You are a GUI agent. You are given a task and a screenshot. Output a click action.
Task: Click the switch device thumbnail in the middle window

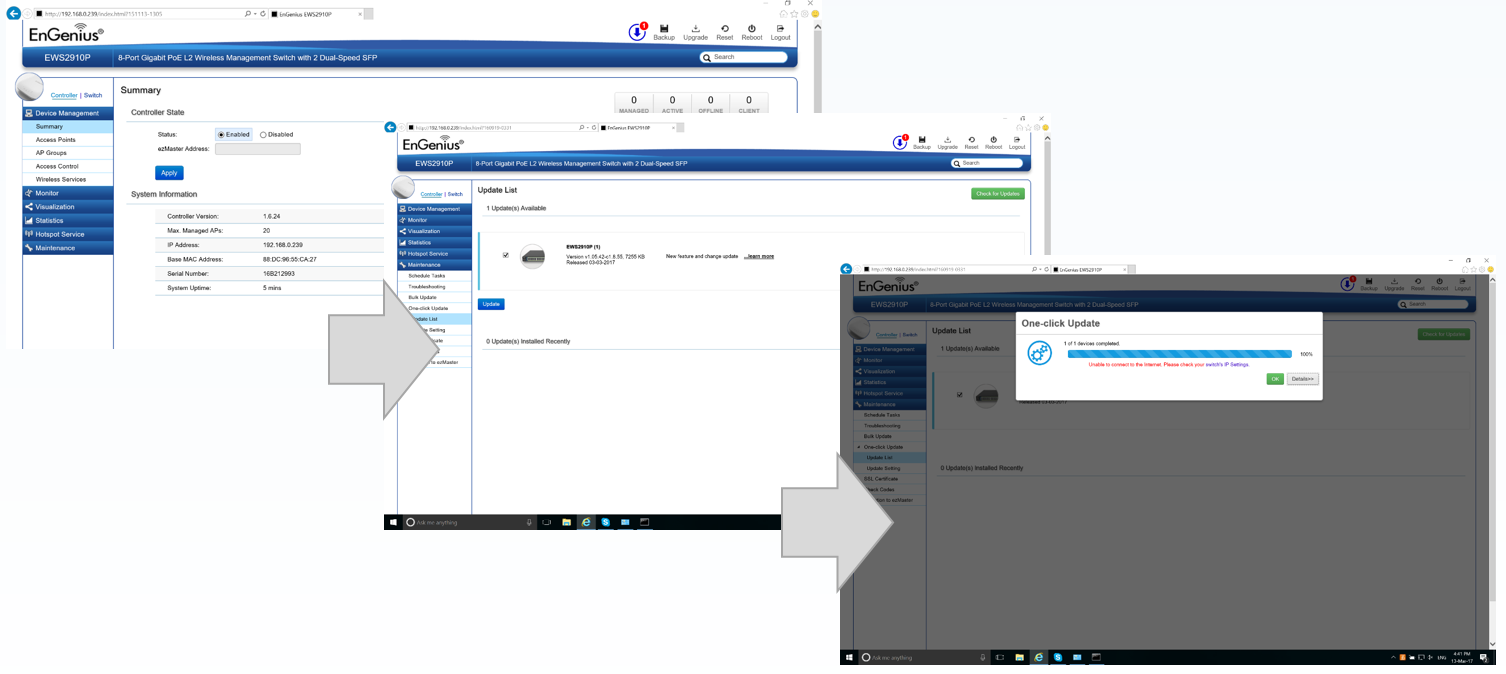[533, 256]
